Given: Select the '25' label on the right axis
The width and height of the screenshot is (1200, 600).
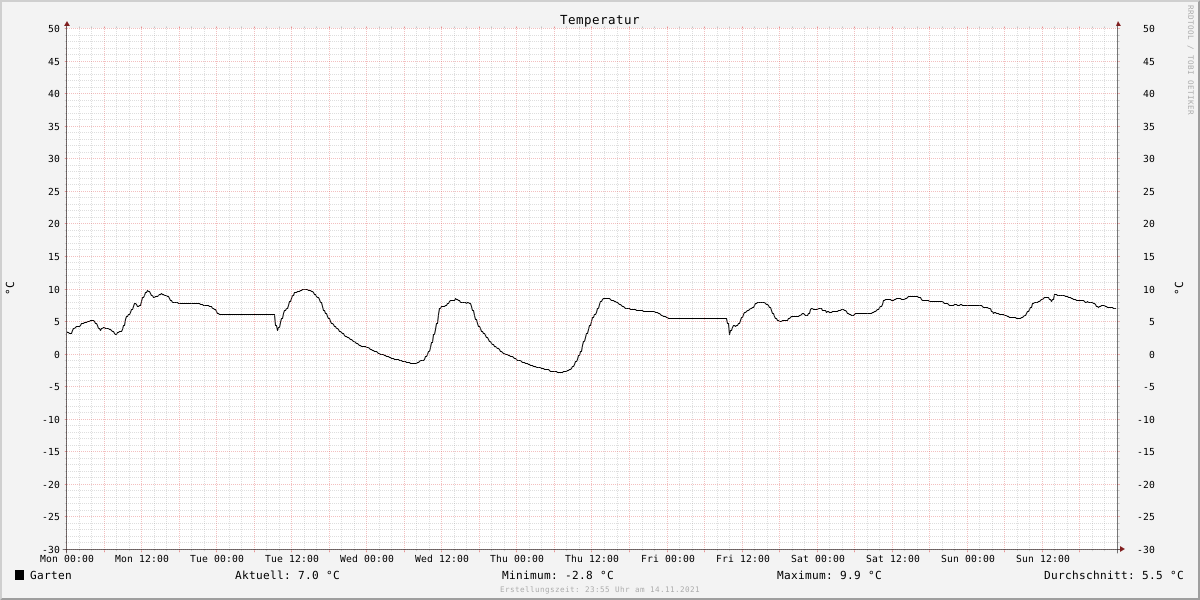Looking at the screenshot, I should point(1149,191).
